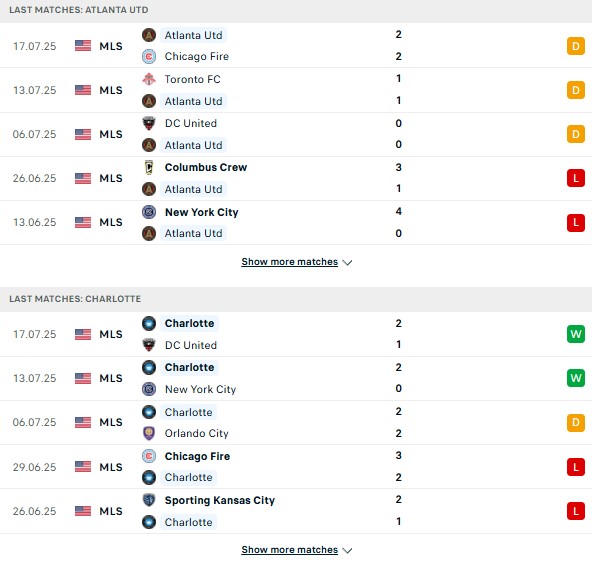Click the orange D badge for Orlando City match

(575, 422)
